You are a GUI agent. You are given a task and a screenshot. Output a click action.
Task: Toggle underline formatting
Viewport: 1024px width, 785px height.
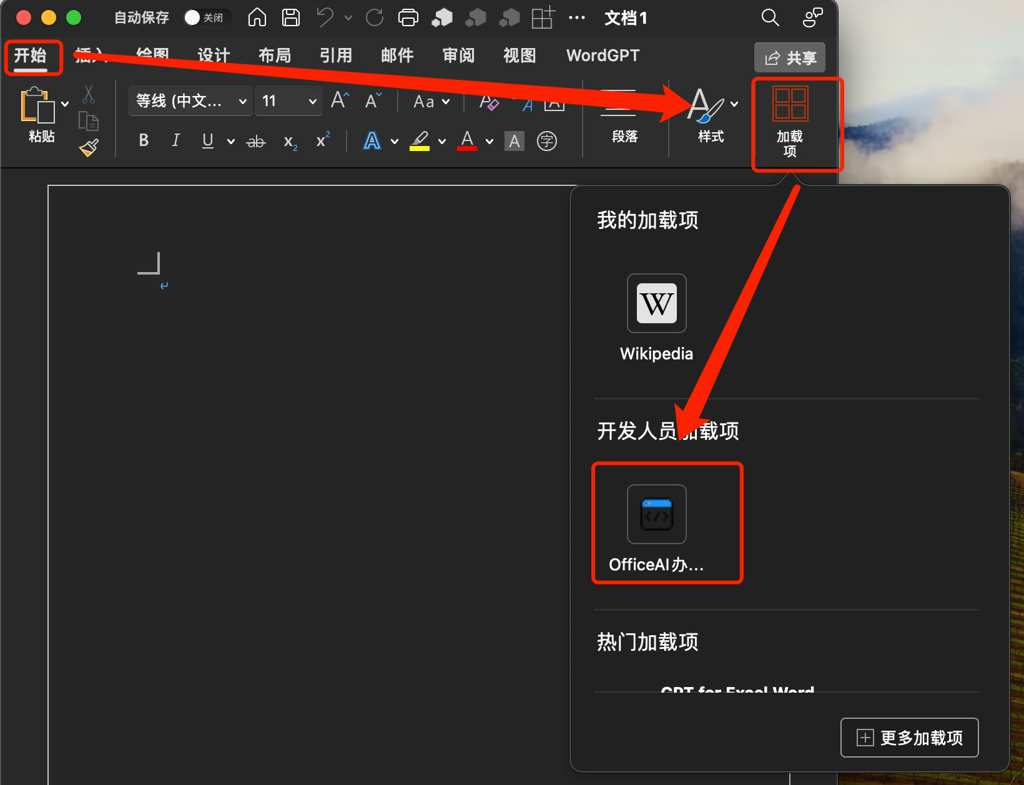coord(208,140)
